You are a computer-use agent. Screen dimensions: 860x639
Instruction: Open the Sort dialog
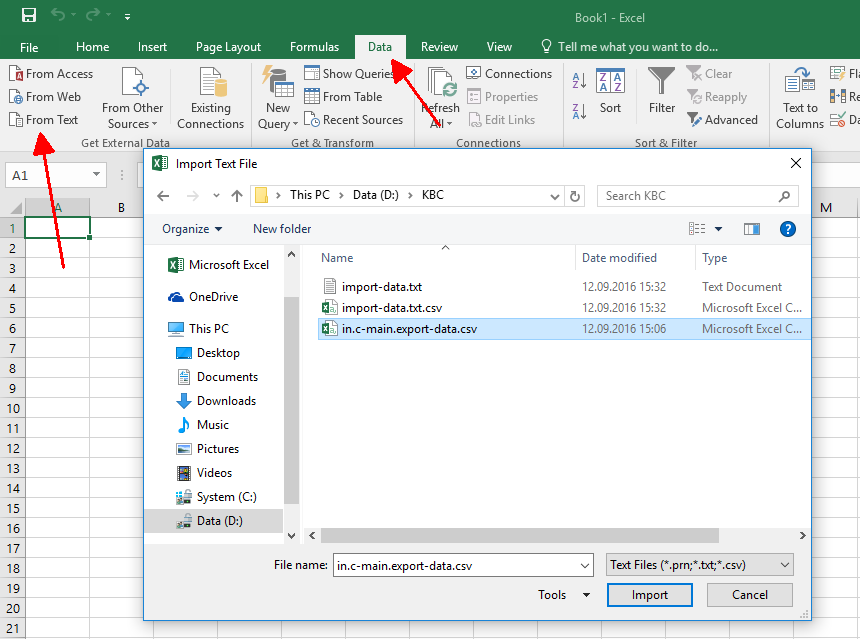pyautogui.click(x=610, y=91)
